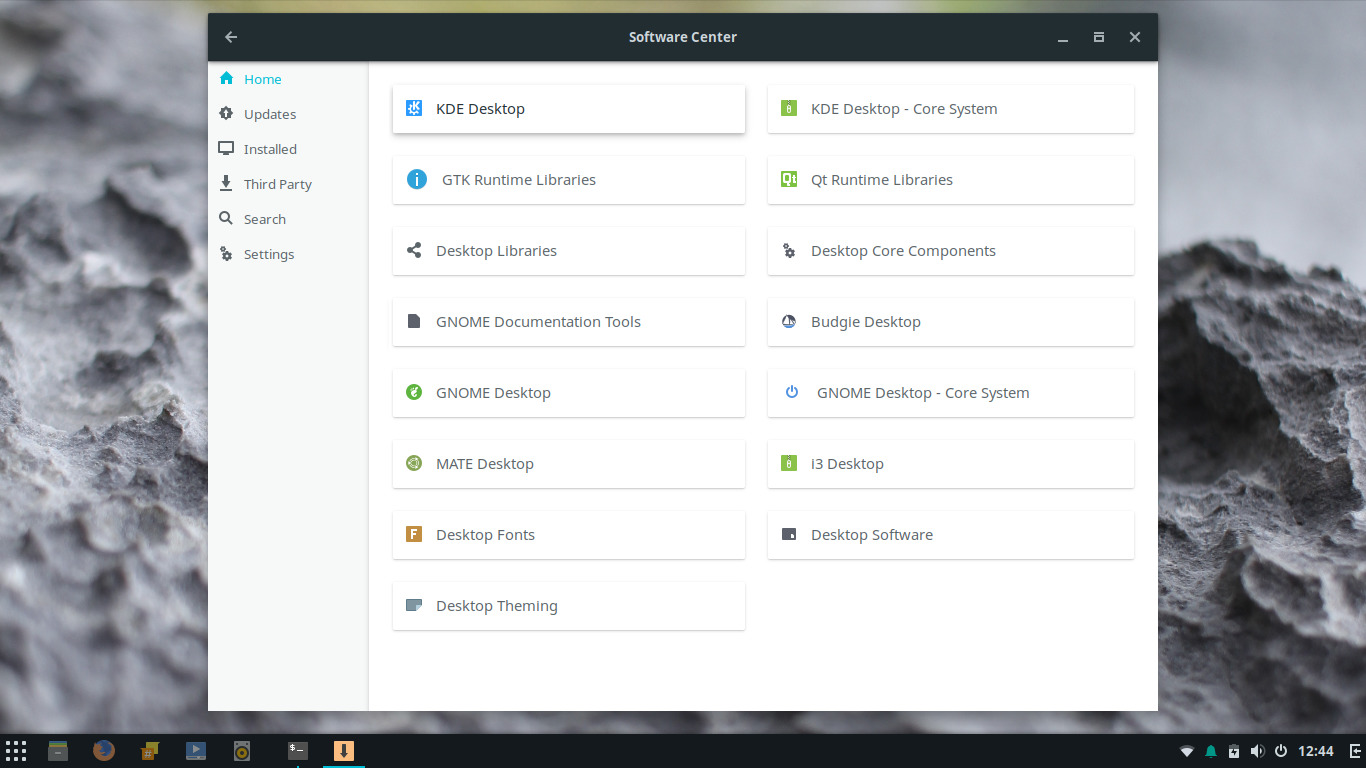1366x768 pixels.
Task: Click the Software Center icon in taskbar
Action: [343, 750]
